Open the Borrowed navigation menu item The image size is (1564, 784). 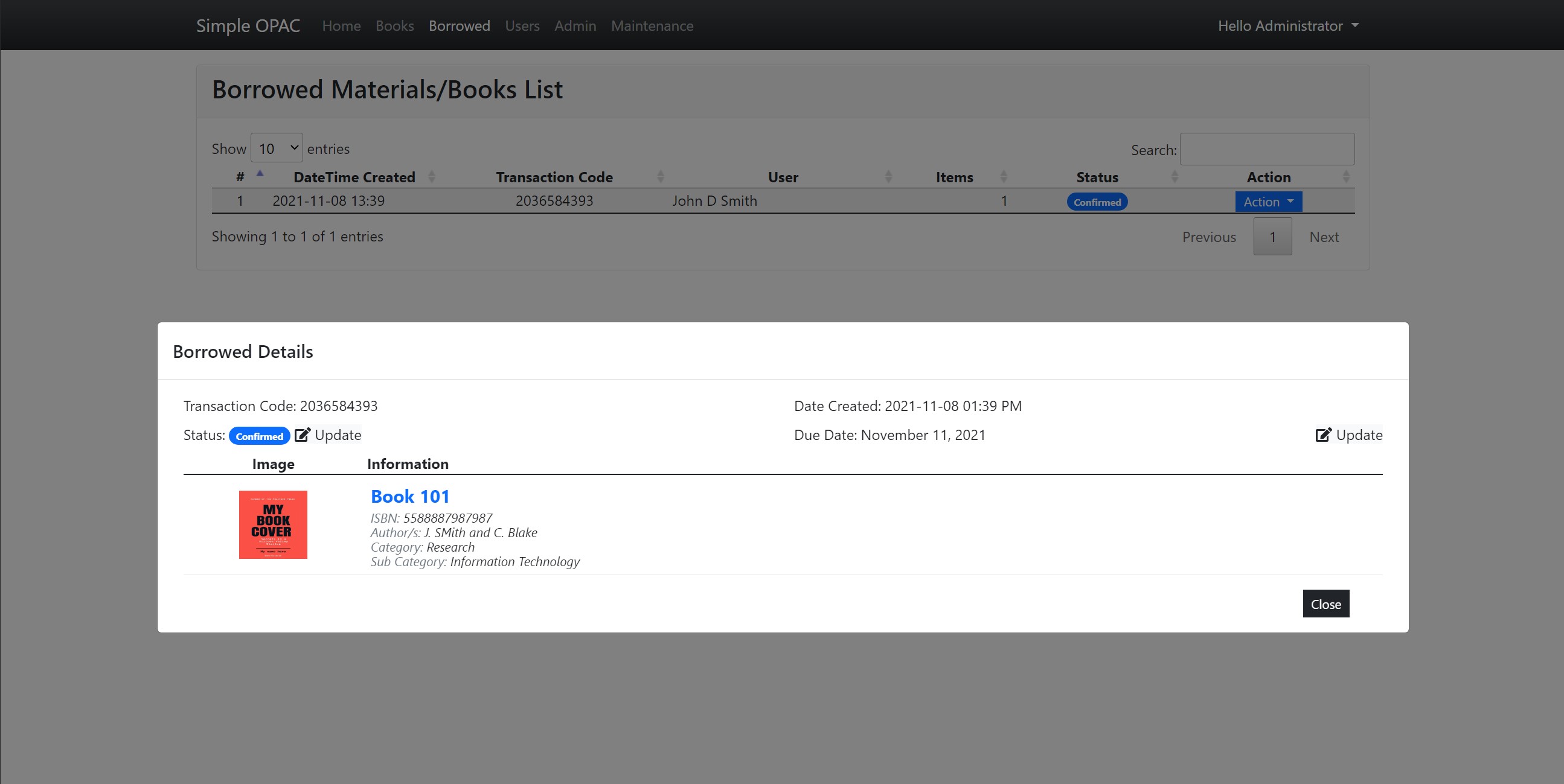[x=459, y=25]
